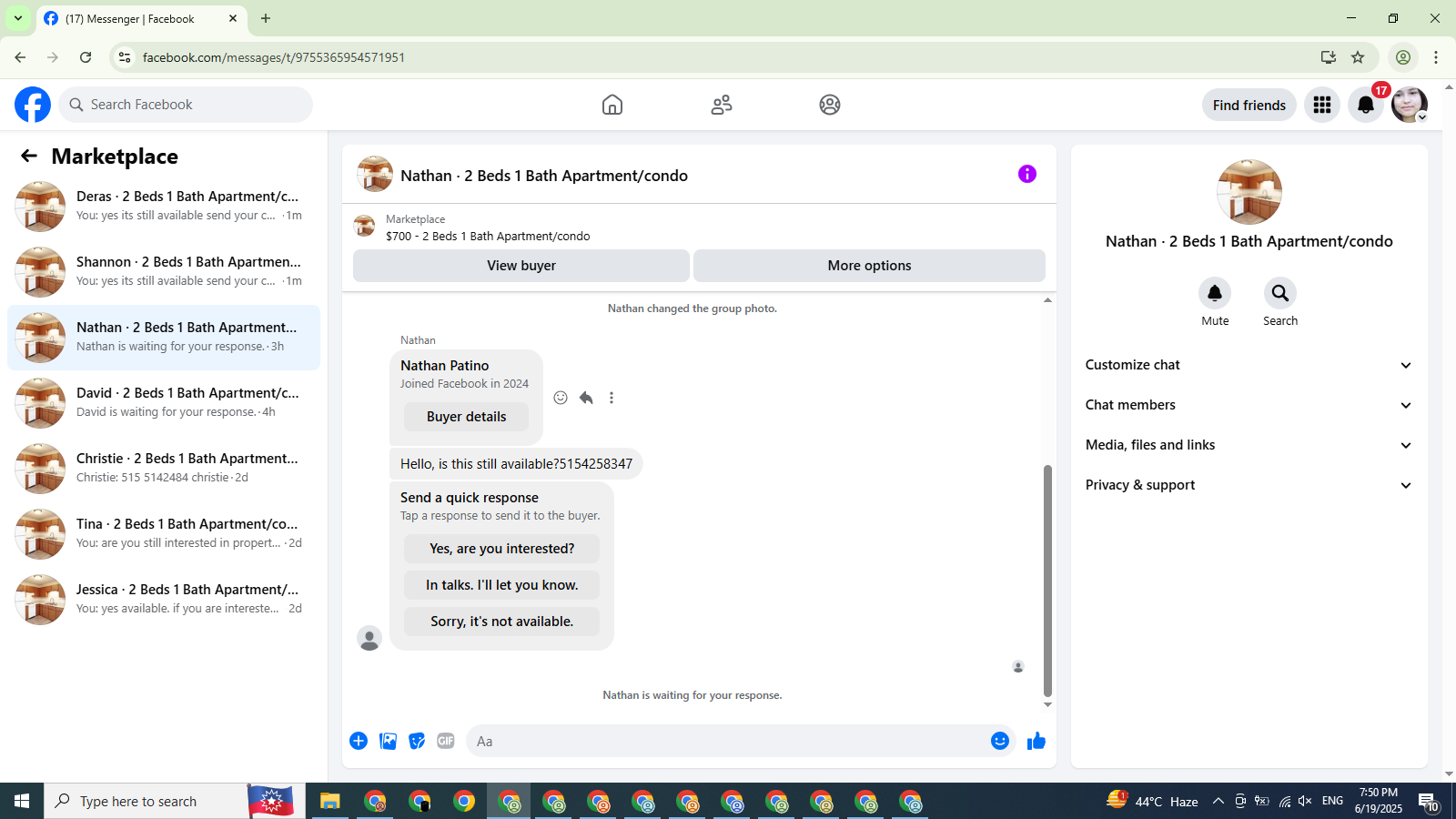Select the Nathan conversation in the list
1456x819 pixels.
tap(164, 338)
